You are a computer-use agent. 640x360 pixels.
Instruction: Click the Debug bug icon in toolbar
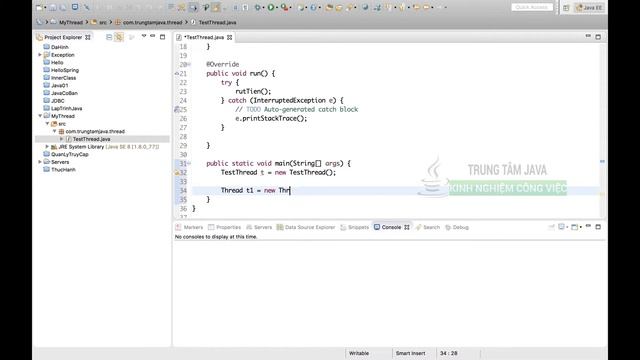[258, 7]
